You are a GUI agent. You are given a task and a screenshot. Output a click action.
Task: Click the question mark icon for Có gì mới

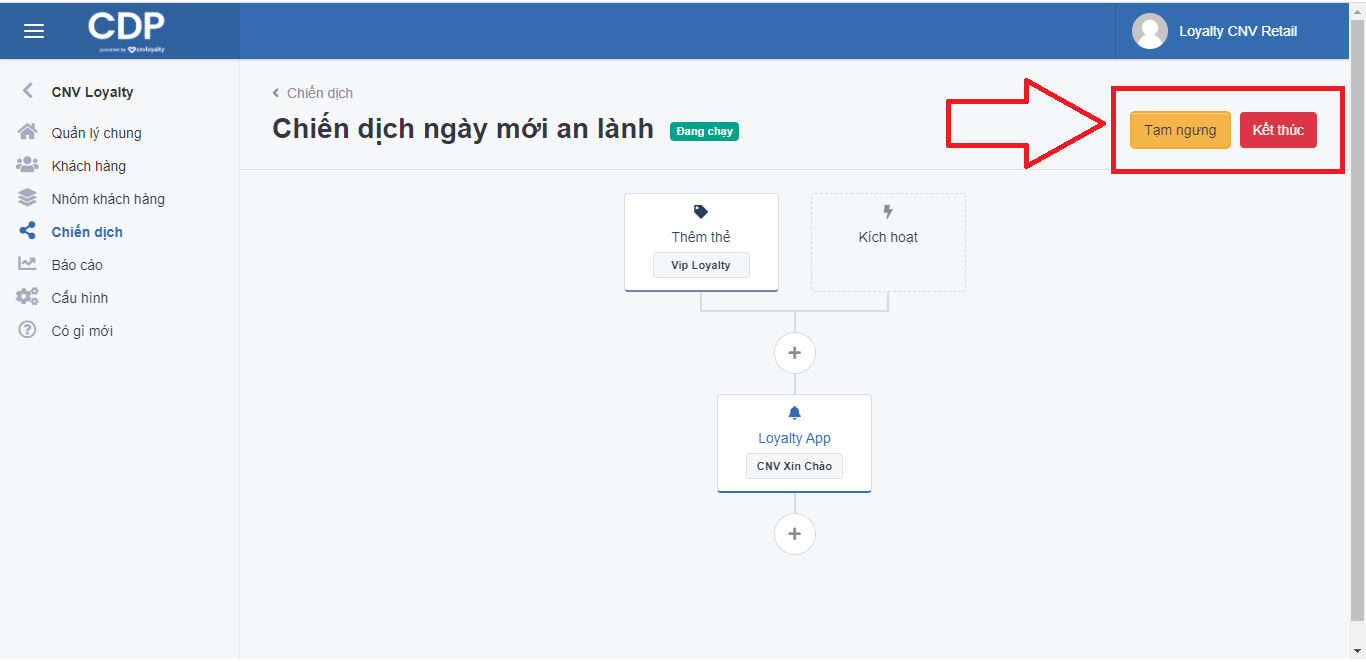(x=28, y=330)
